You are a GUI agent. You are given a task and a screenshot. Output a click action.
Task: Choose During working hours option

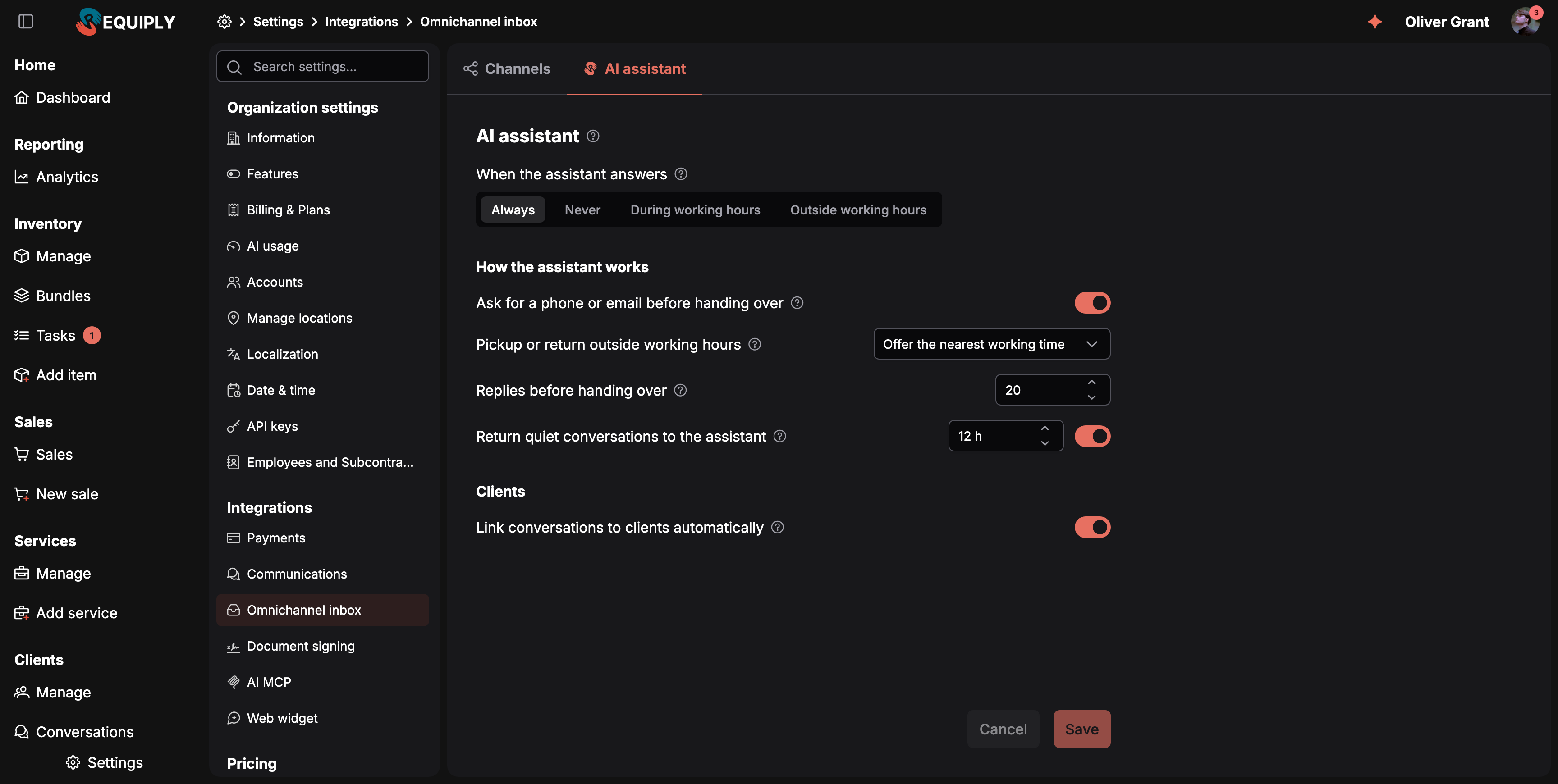pos(695,210)
